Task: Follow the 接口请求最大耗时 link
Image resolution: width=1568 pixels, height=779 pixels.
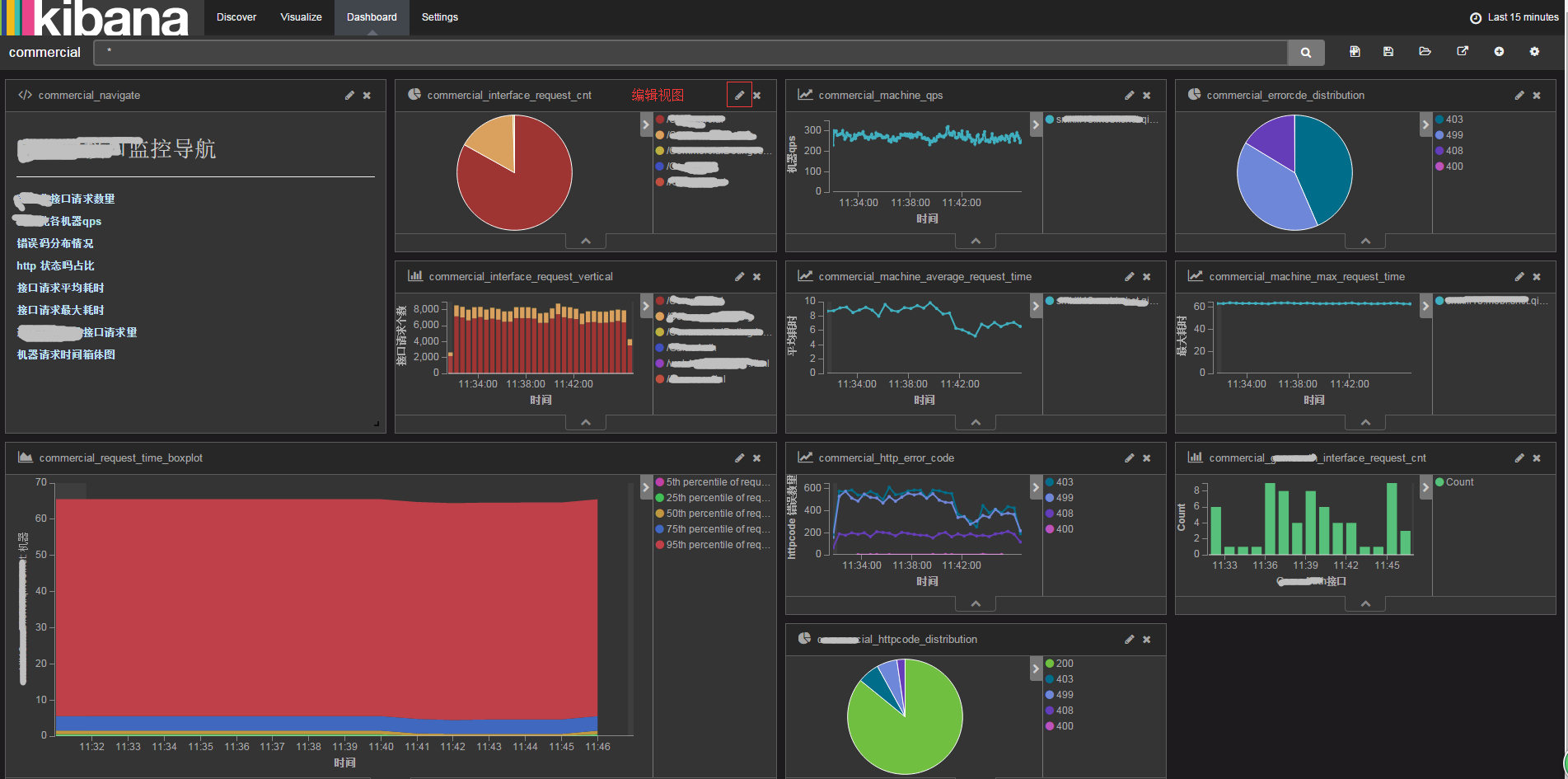Action: tap(60, 310)
